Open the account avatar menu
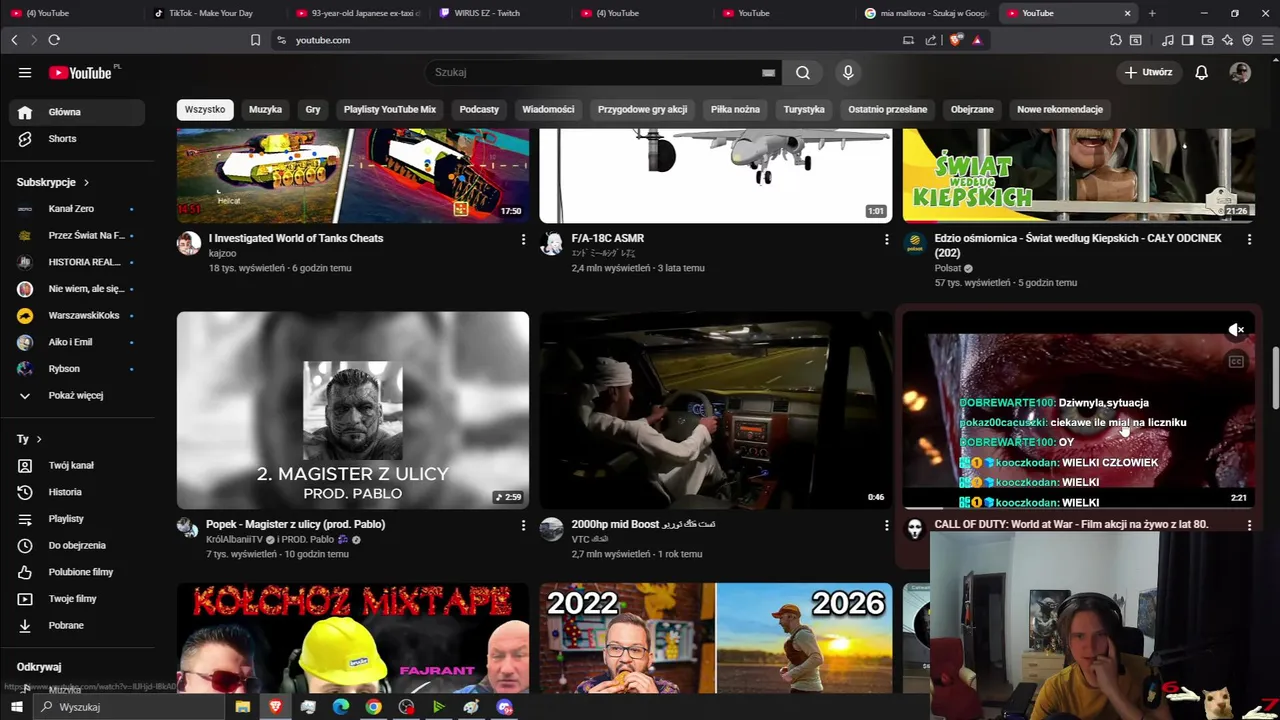 click(1240, 72)
